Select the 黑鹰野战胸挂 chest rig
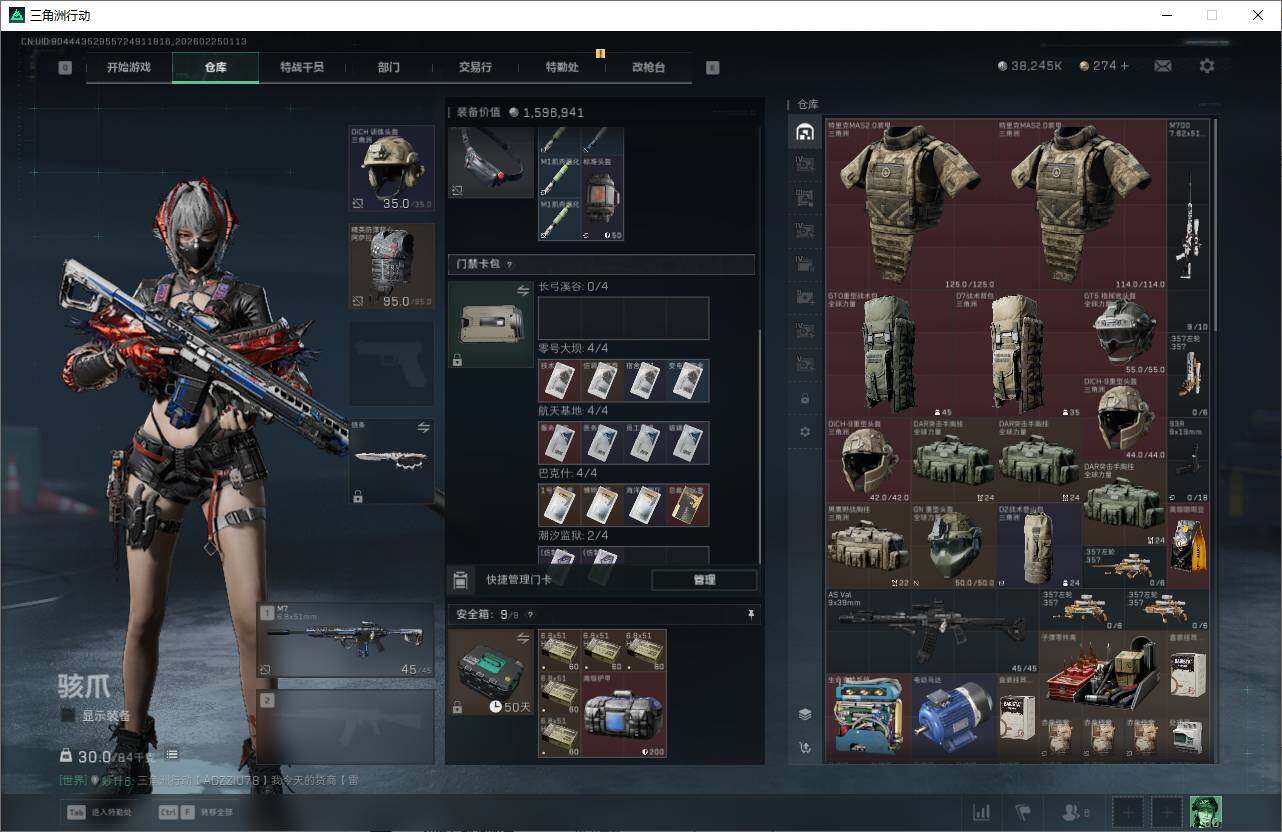 point(869,546)
